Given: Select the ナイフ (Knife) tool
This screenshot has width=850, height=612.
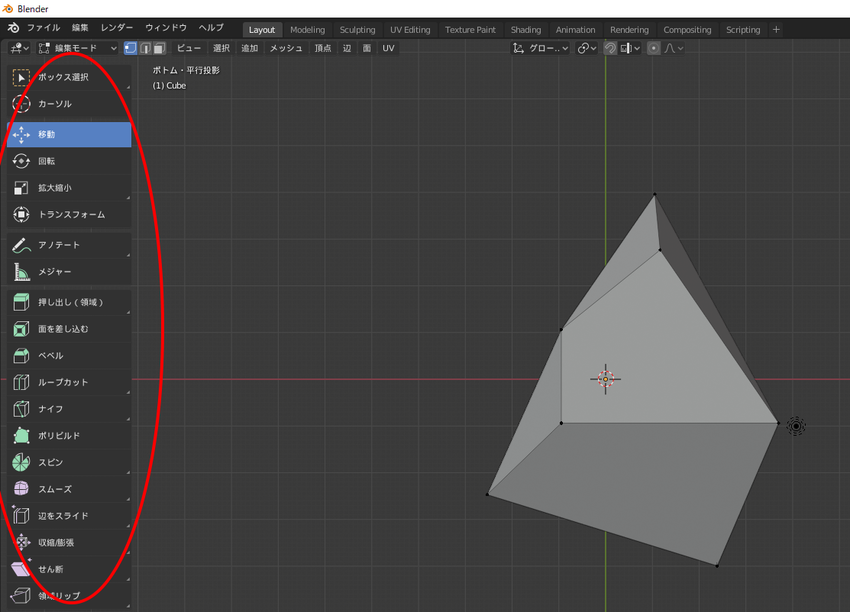Looking at the screenshot, I should (x=69, y=409).
